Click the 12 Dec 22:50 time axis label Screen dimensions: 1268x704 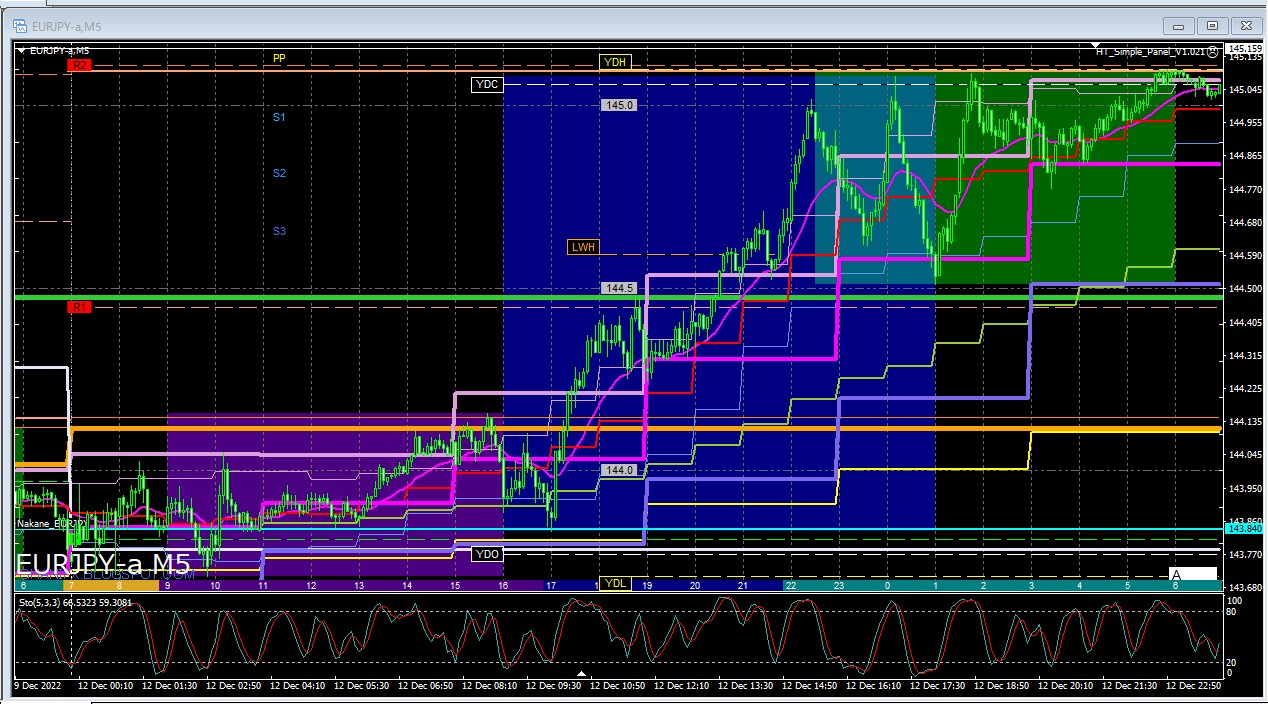[x=1195, y=687]
